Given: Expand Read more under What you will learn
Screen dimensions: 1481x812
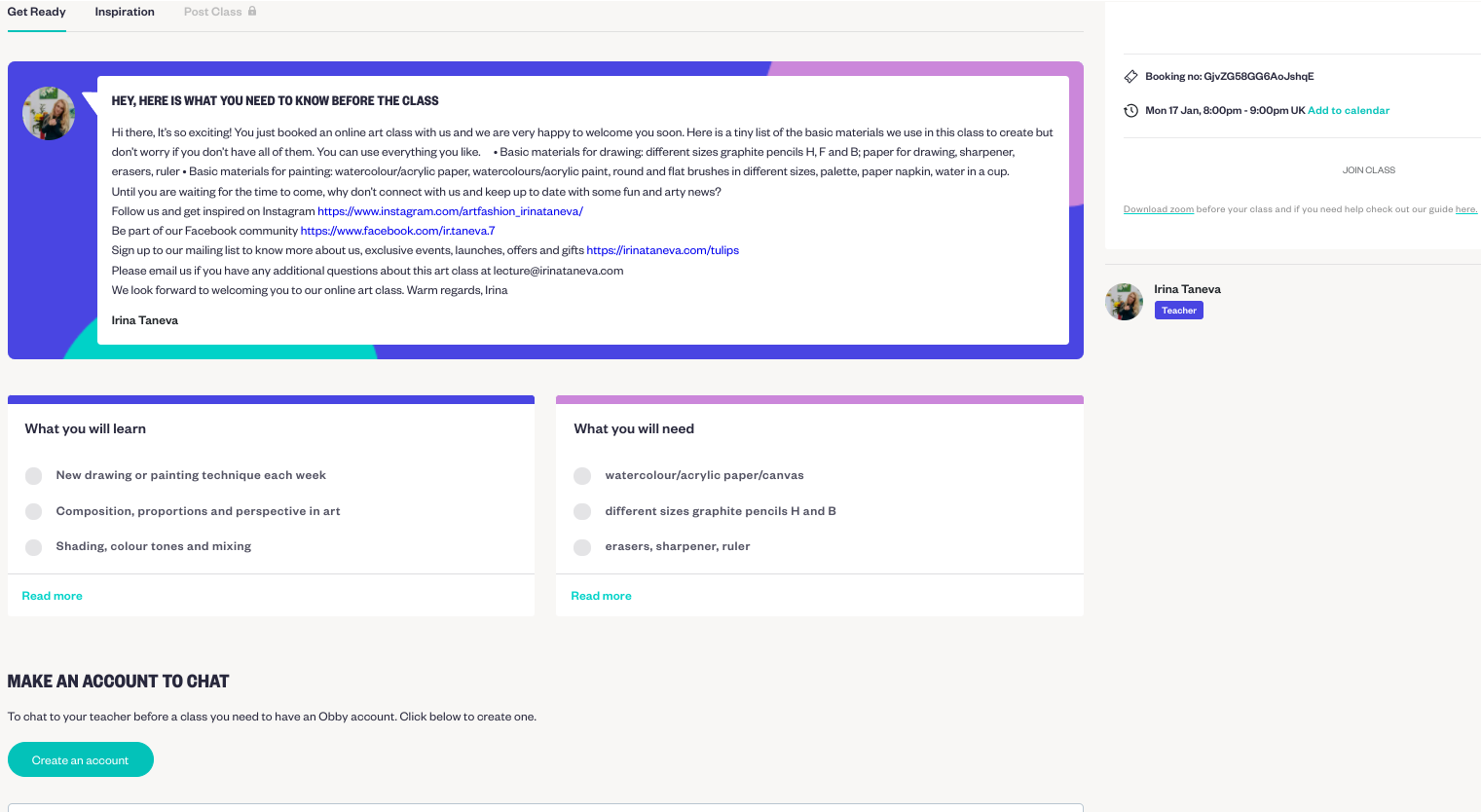Looking at the screenshot, I should [53, 596].
